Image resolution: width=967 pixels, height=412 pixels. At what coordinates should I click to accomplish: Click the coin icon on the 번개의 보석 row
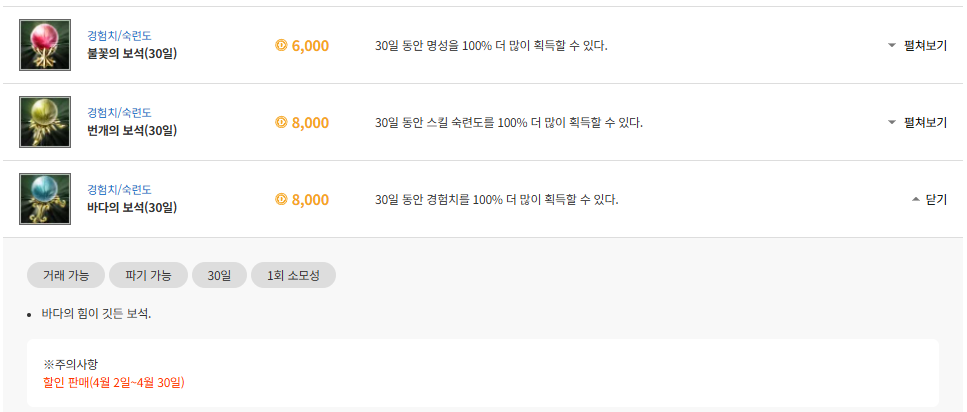coord(281,123)
